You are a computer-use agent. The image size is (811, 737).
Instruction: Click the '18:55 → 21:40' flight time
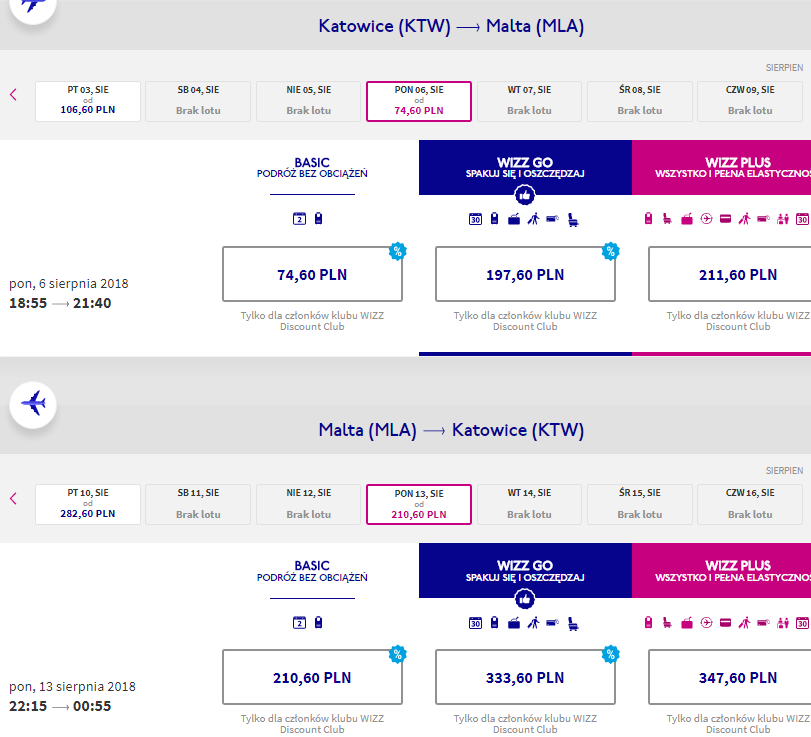click(60, 303)
